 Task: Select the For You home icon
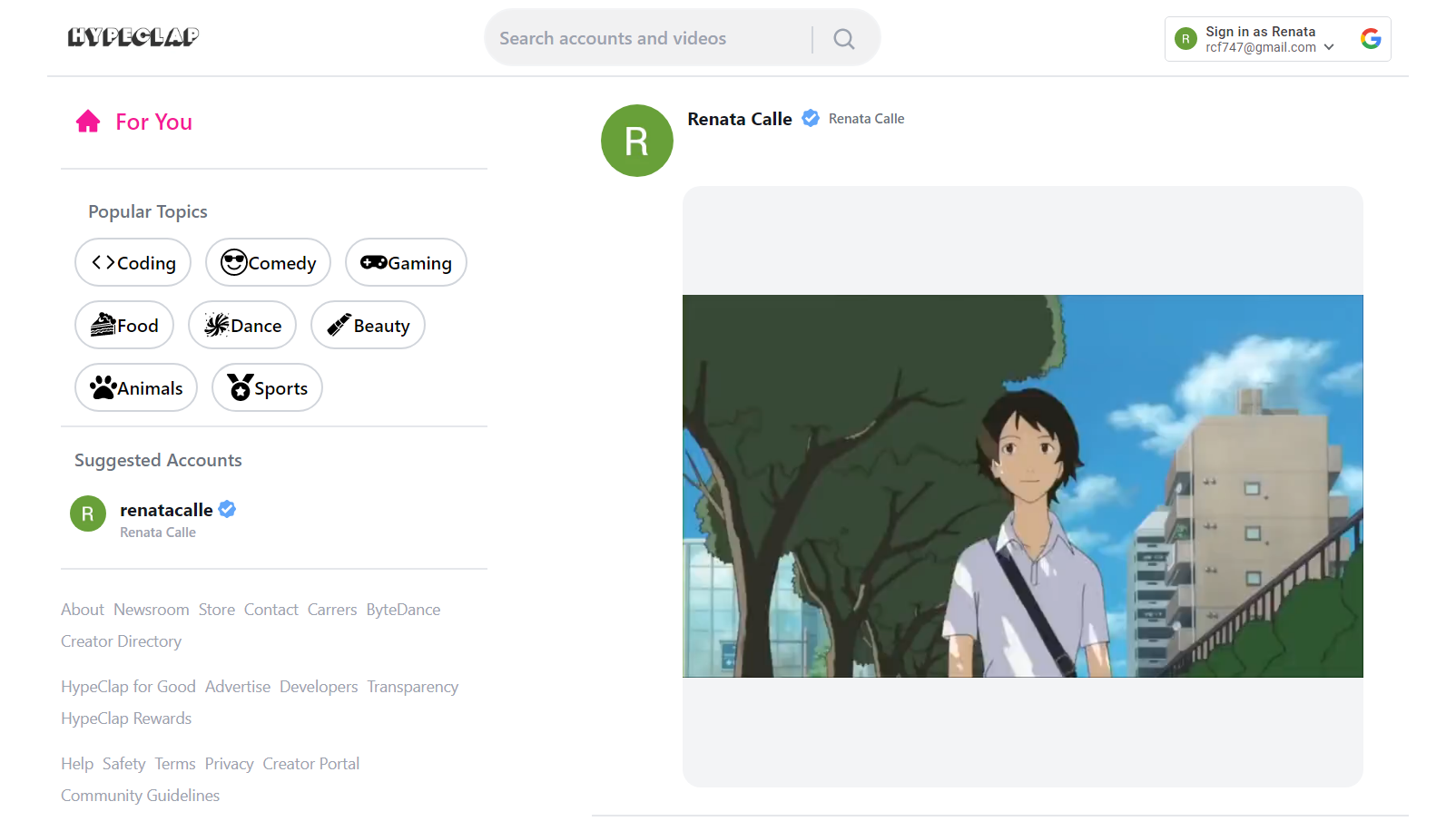pos(88,121)
